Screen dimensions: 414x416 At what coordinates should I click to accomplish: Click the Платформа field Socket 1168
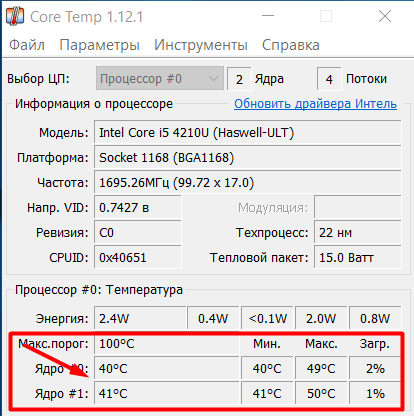248,158
